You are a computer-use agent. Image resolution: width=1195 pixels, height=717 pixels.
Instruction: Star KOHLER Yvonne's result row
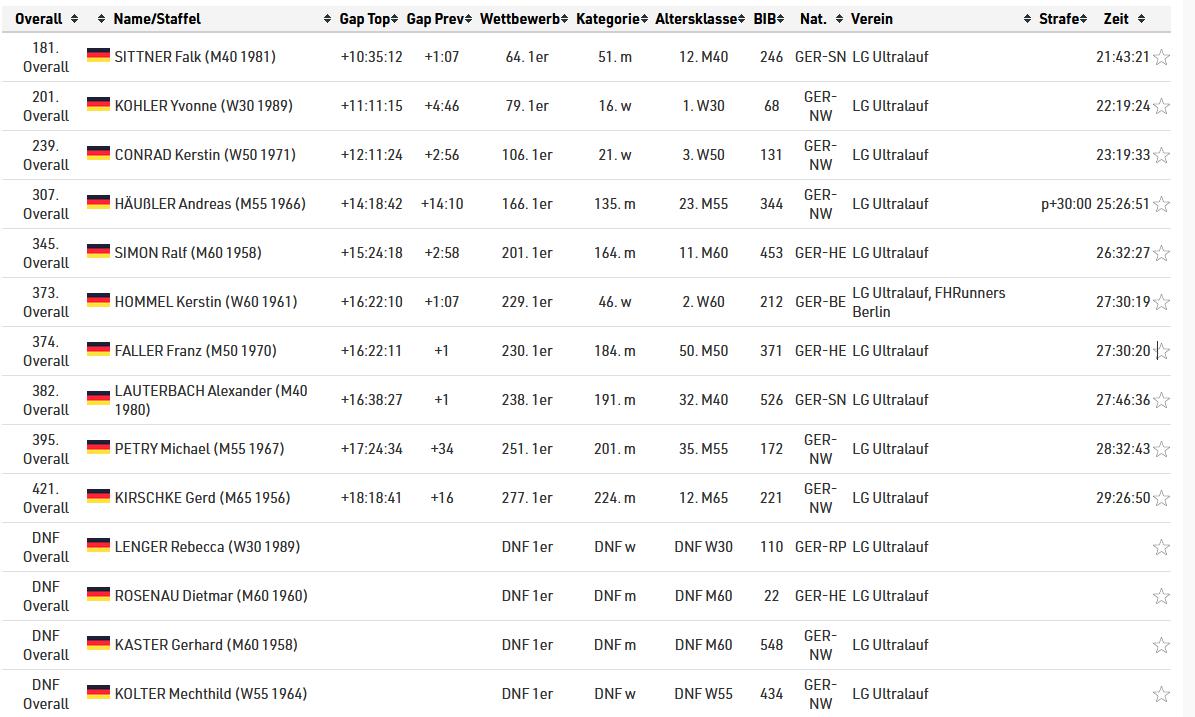click(x=1161, y=107)
